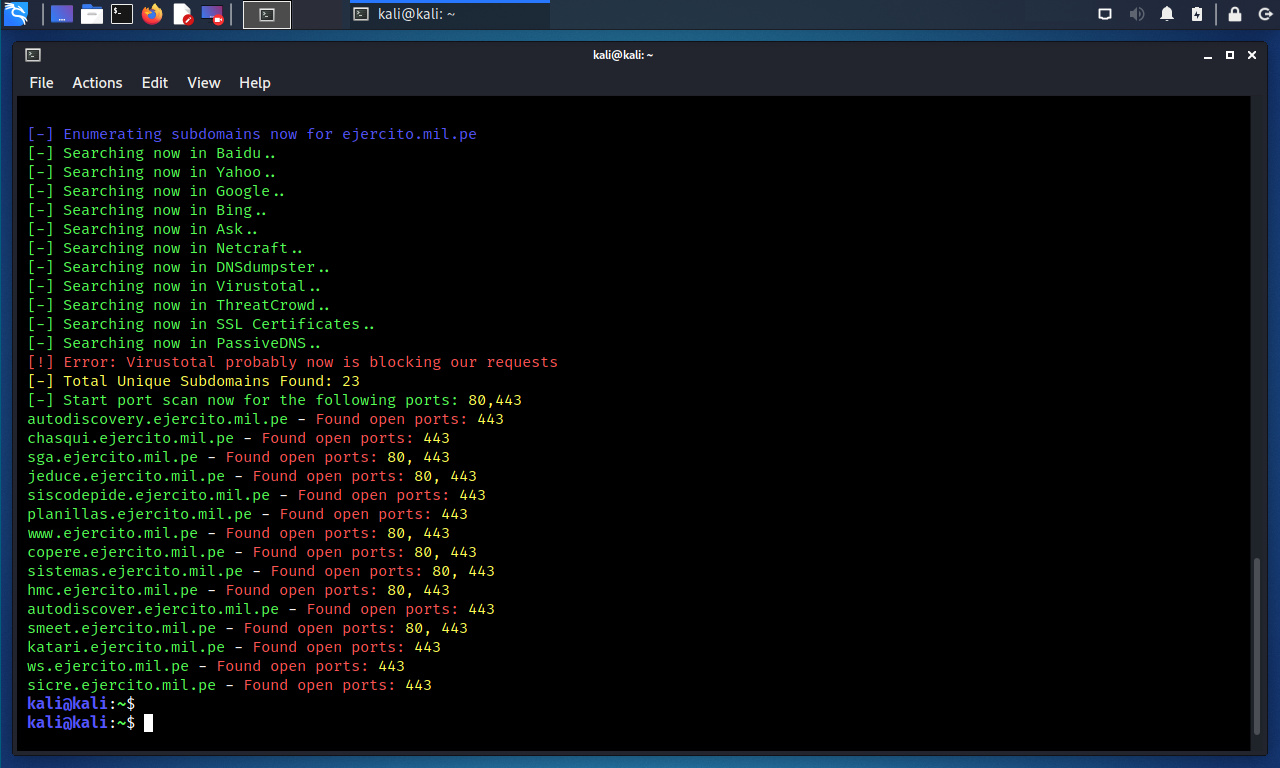Click the kali@kali taskbar window button
This screenshot has width=1280, height=768.
click(x=449, y=14)
